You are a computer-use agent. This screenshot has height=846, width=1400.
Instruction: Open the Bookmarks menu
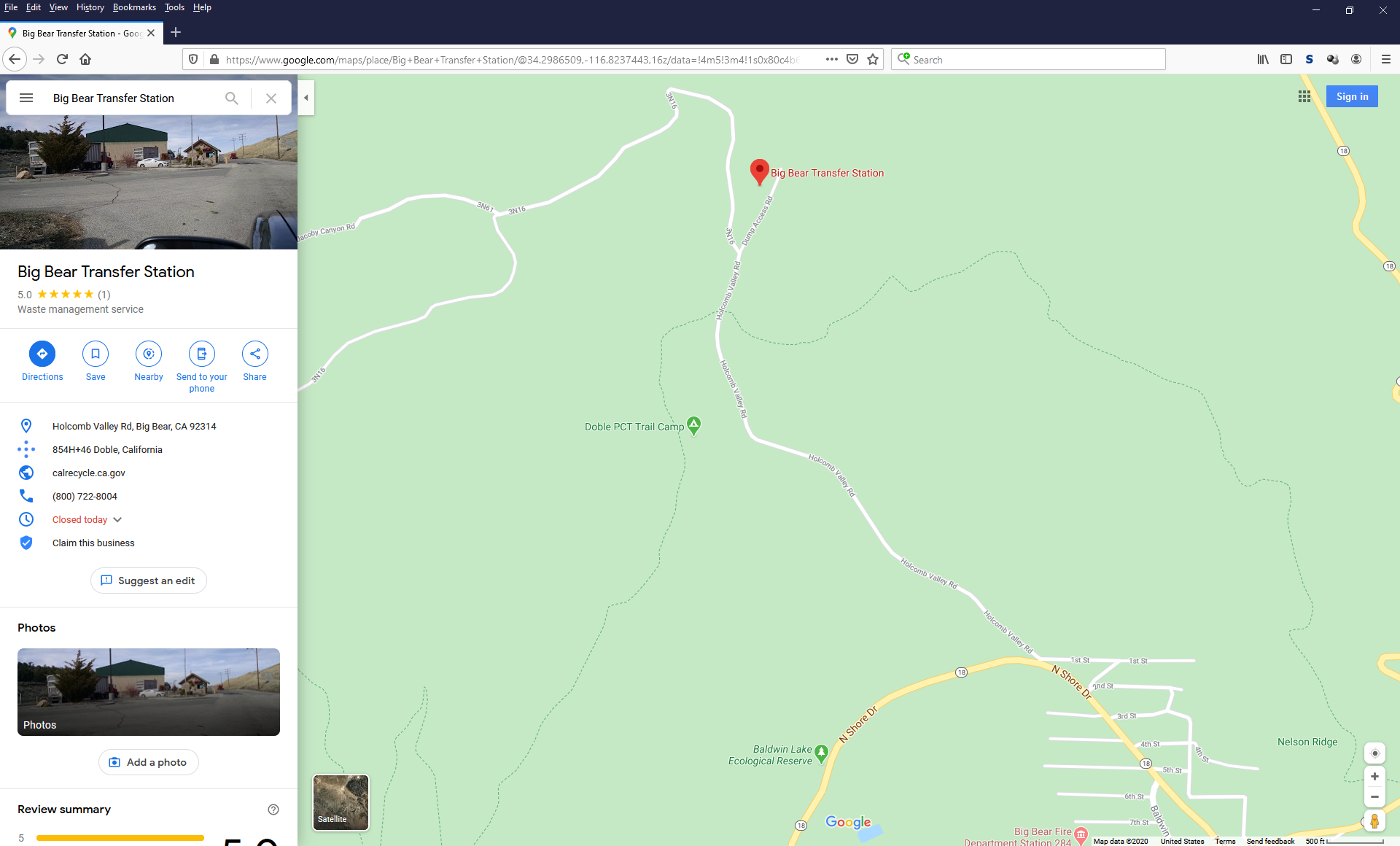(134, 7)
